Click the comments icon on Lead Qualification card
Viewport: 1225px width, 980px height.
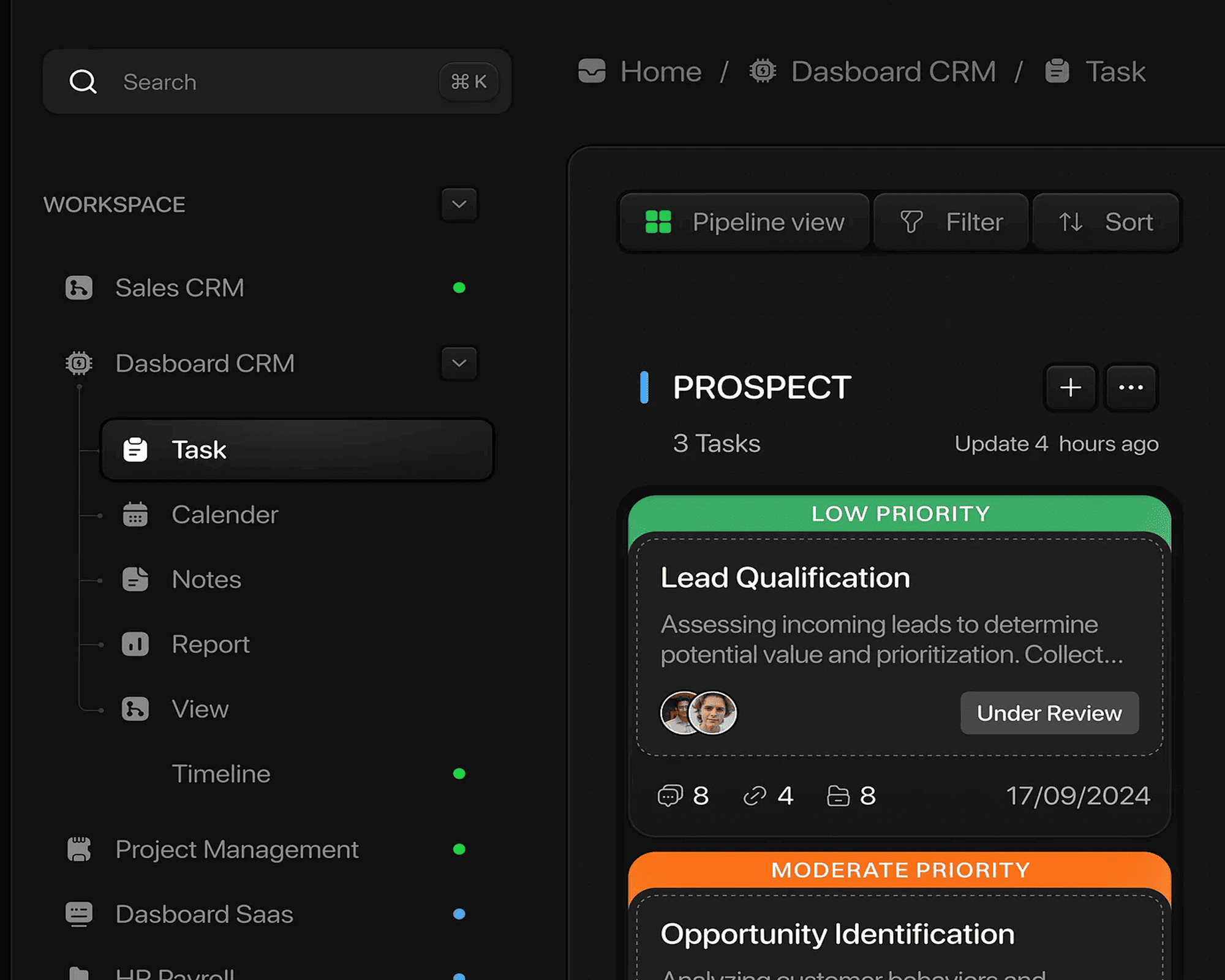click(669, 796)
